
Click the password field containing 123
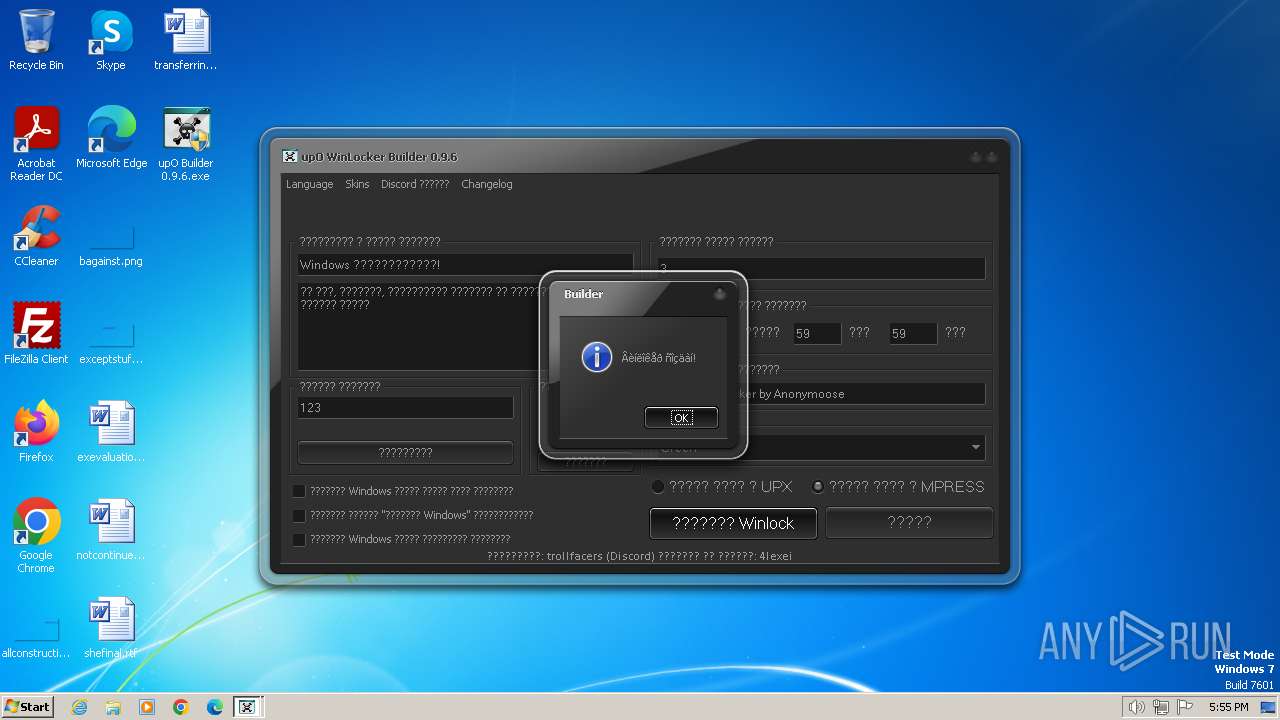coord(405,407)
